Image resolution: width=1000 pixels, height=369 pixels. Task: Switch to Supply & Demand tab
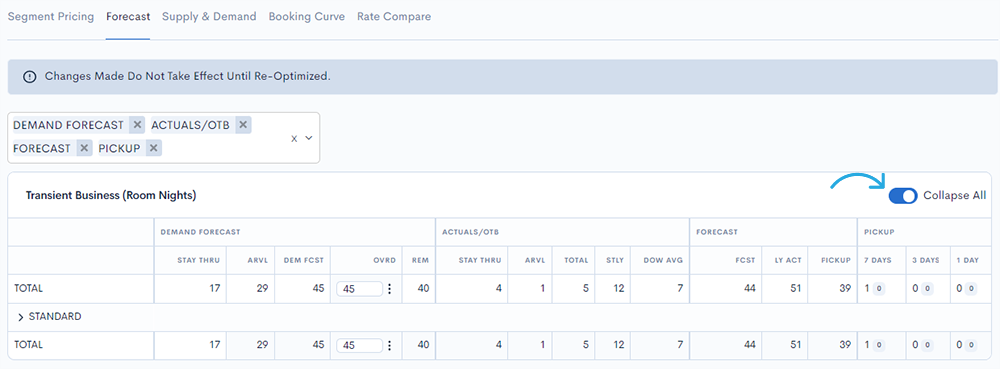[209, 17]
